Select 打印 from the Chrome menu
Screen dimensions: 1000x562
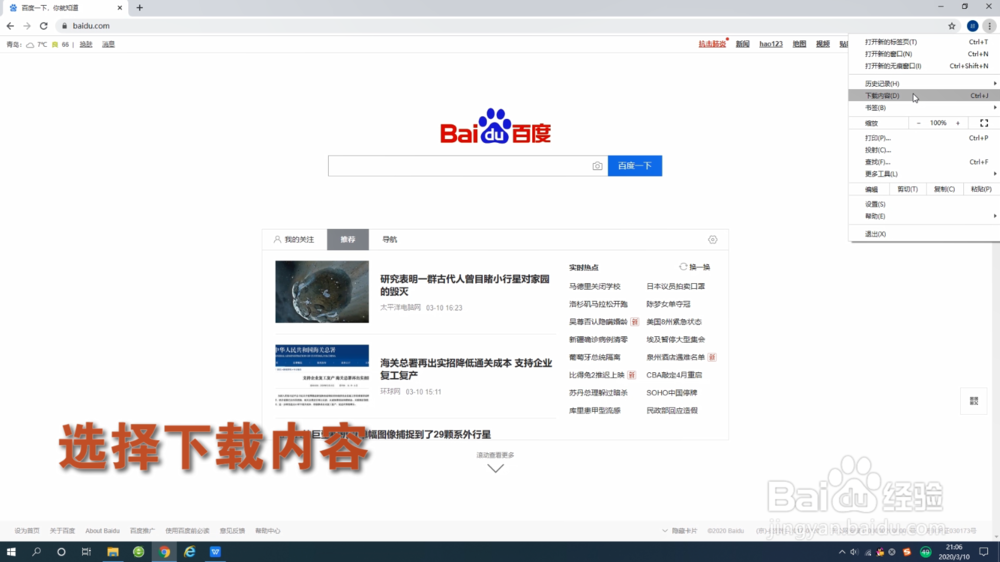pos(924,138)
